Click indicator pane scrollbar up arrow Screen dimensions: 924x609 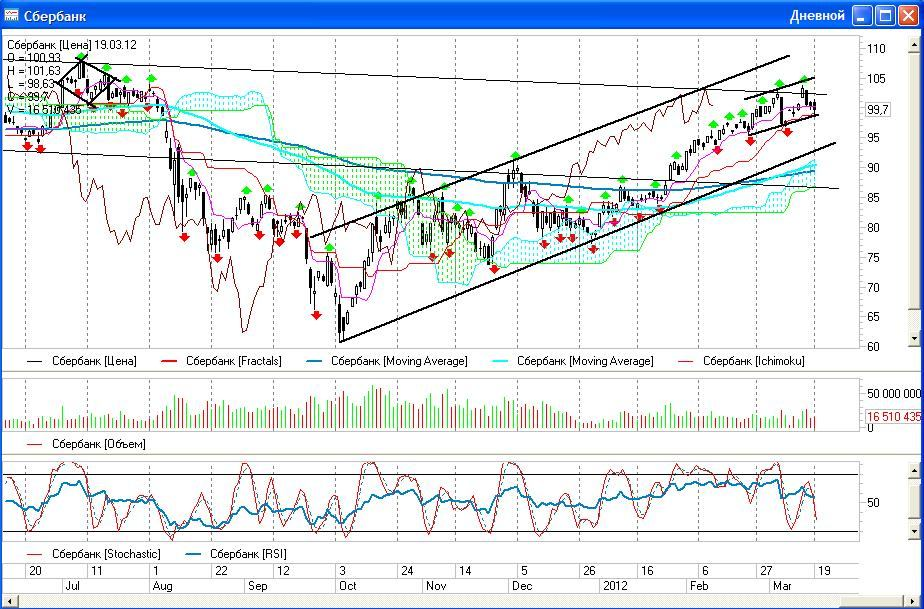(x=915, y=469)
